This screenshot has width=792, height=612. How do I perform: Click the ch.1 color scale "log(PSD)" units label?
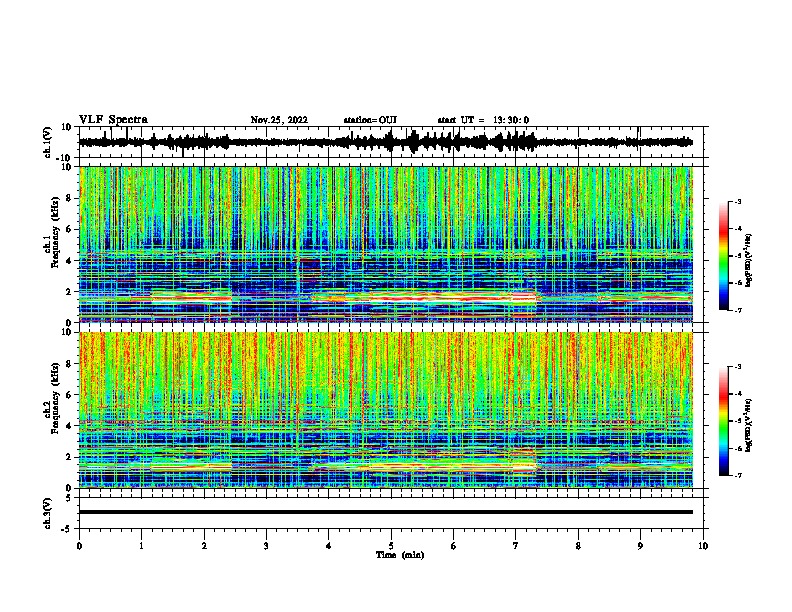click(x=749, y=260)
